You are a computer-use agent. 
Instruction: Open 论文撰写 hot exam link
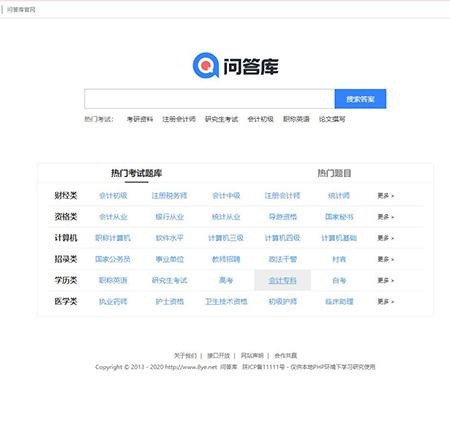point(332,119)
